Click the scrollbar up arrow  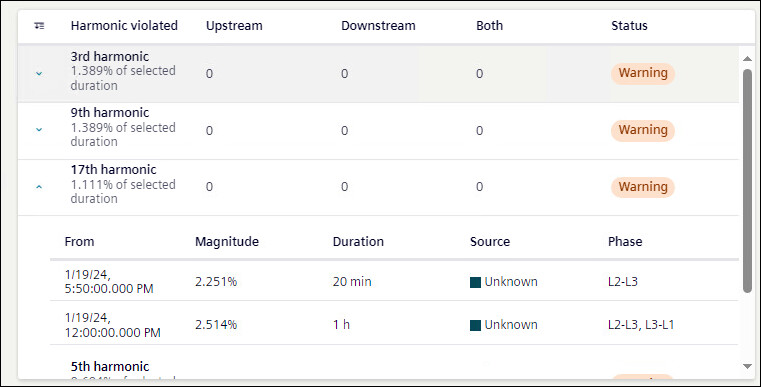click(747, 59)
